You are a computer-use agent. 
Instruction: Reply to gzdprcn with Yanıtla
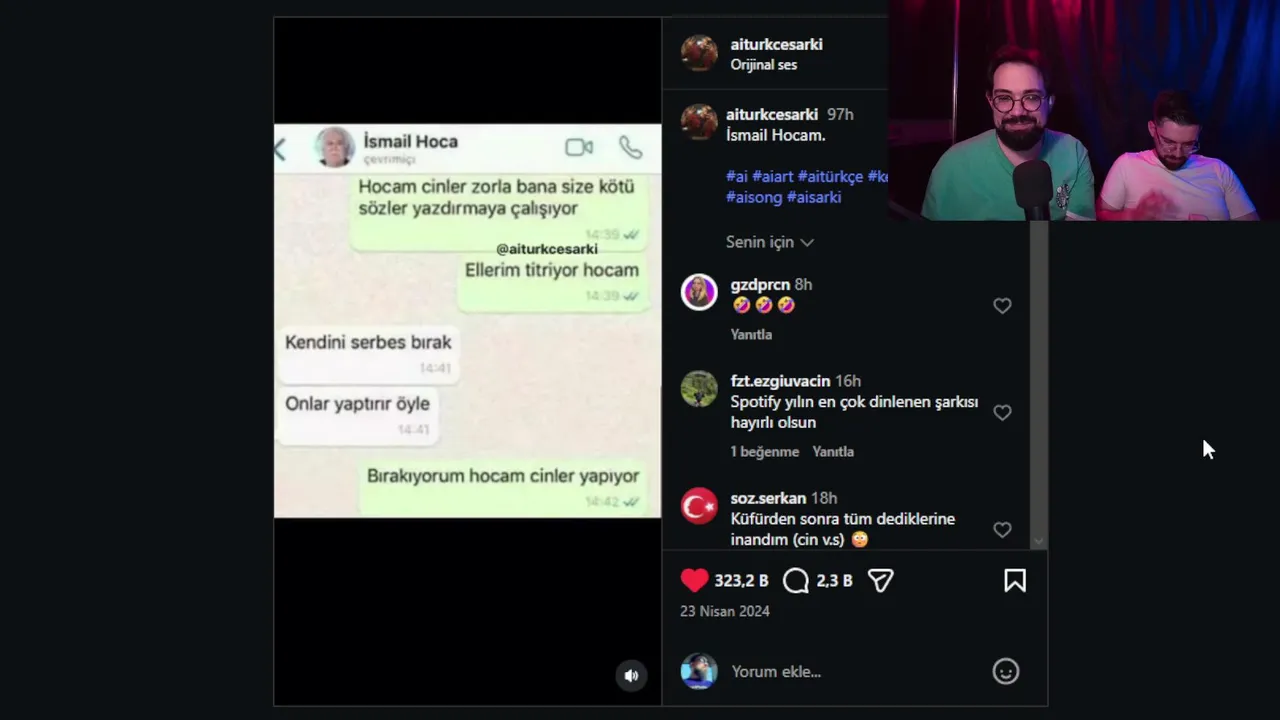[751, 334]
